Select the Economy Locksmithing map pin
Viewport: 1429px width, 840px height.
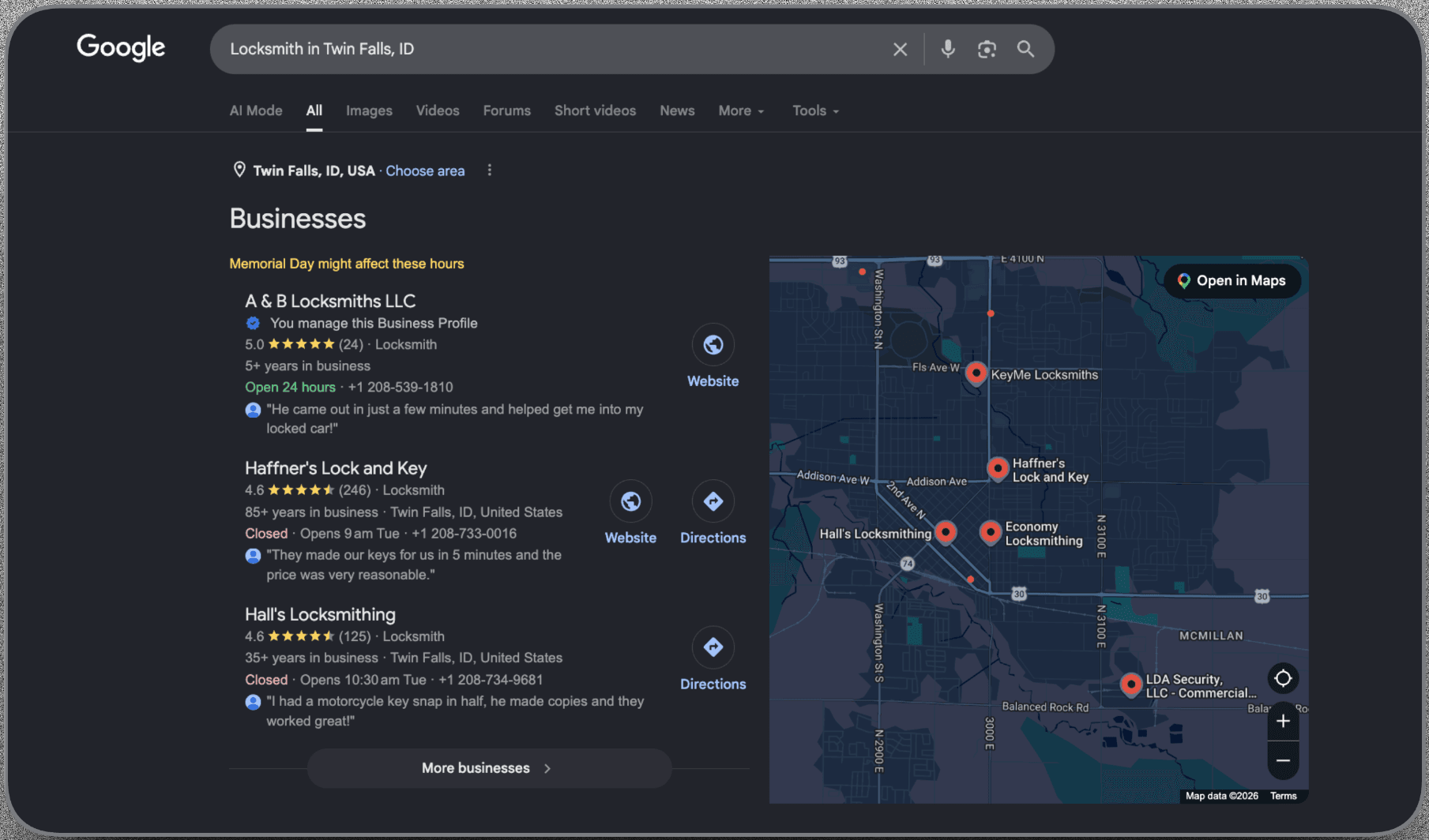coord(991,532)
